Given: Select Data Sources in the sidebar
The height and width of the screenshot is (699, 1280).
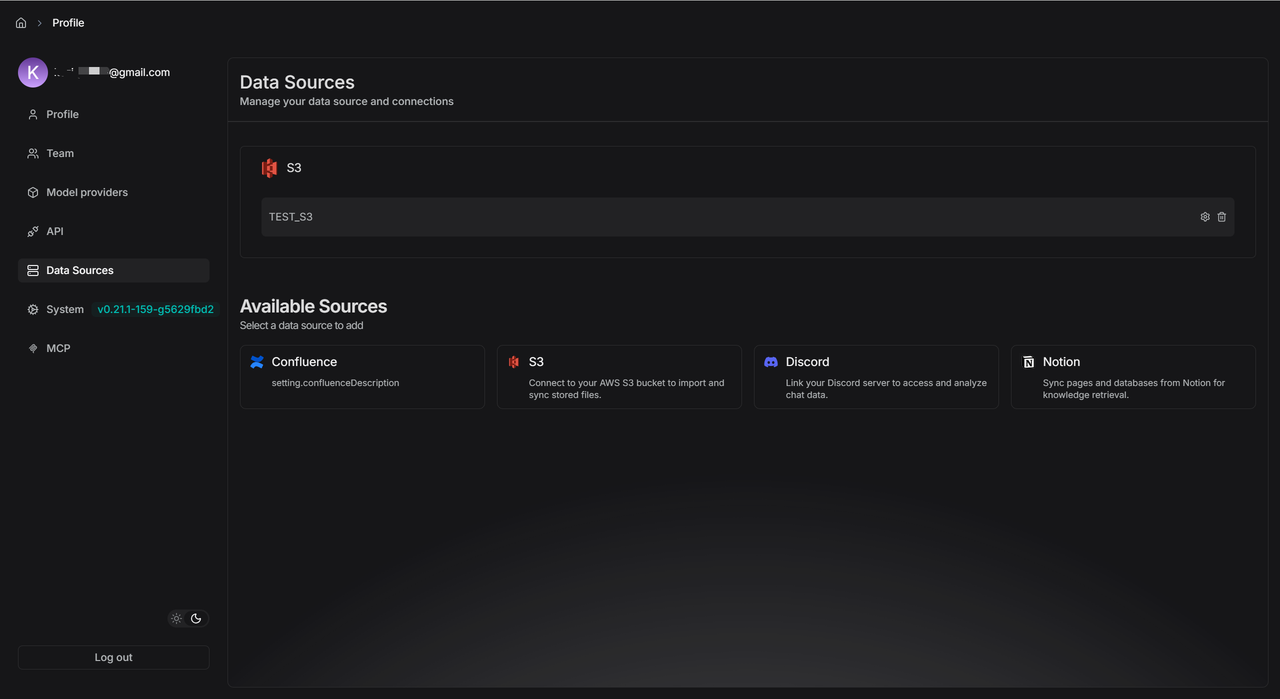Looking at the screenshot, I should [80, 271].
